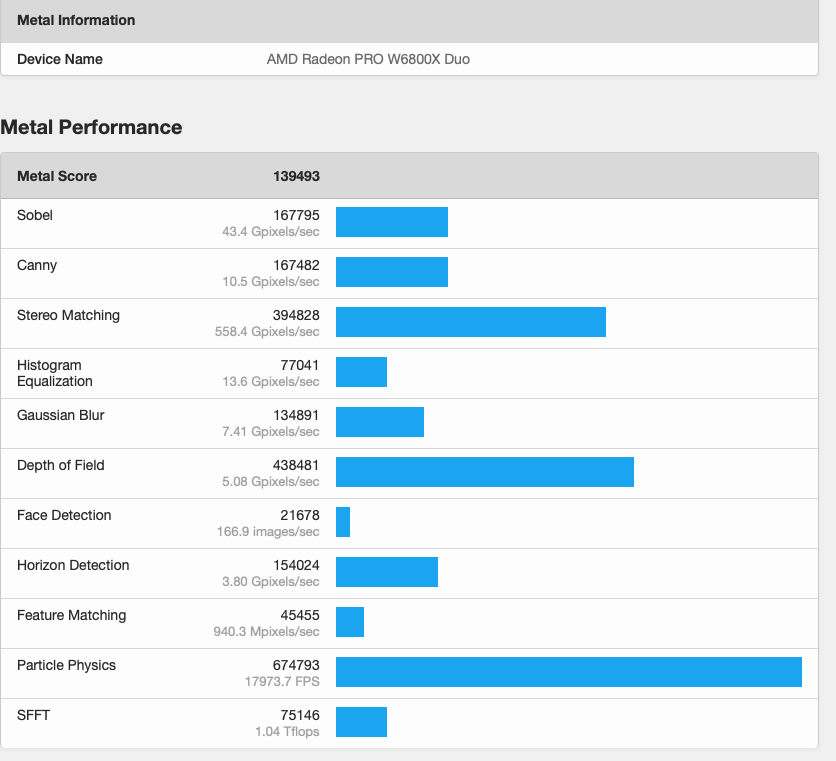Click the SFFT benchmark label
Image resolution: width=836 pixels, height=761 pixels.
coord(33,716)
